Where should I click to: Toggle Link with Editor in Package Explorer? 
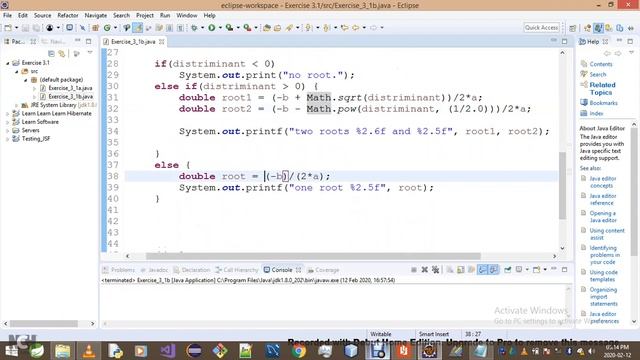62,53
